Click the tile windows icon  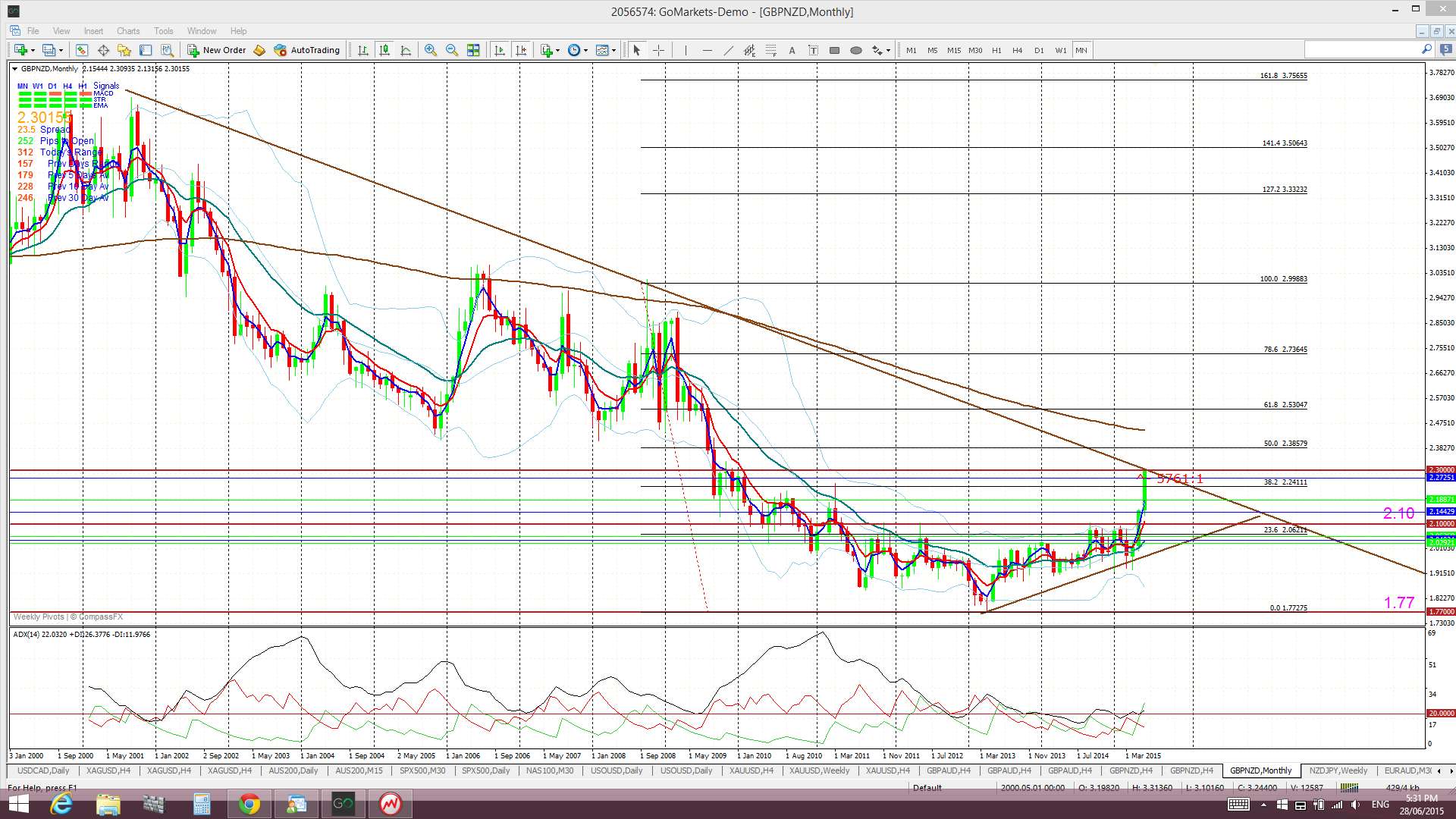[x=473, y=50]
